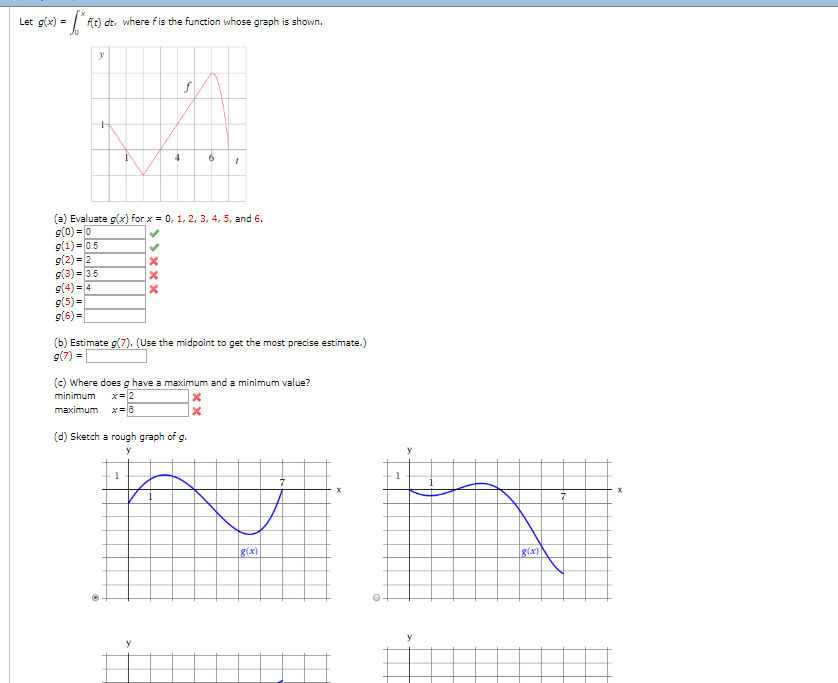Click the minimum x value field
This screenshot has height=683, width=838.
[155, 395]
